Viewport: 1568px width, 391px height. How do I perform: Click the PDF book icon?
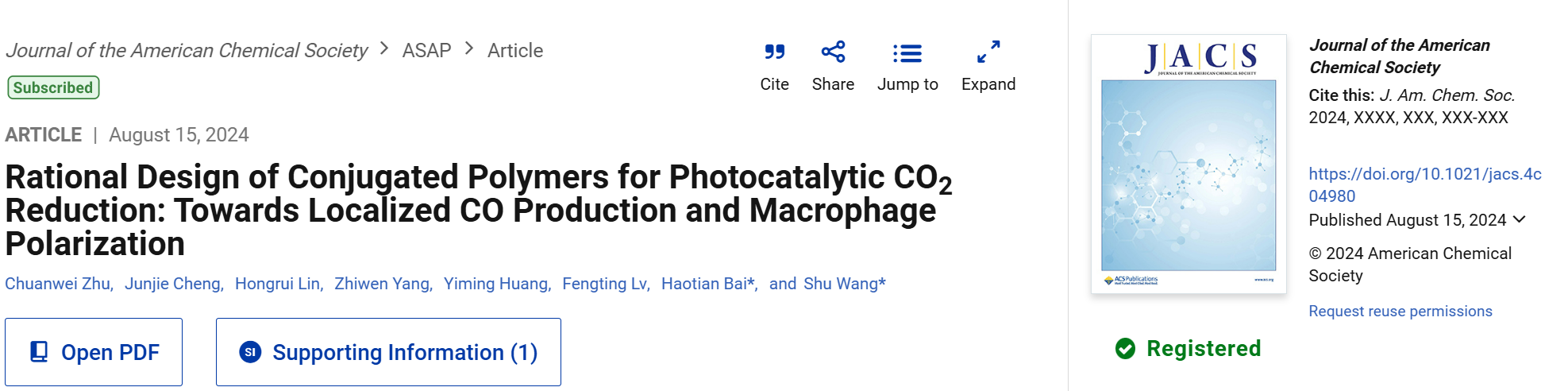(39, 352)
